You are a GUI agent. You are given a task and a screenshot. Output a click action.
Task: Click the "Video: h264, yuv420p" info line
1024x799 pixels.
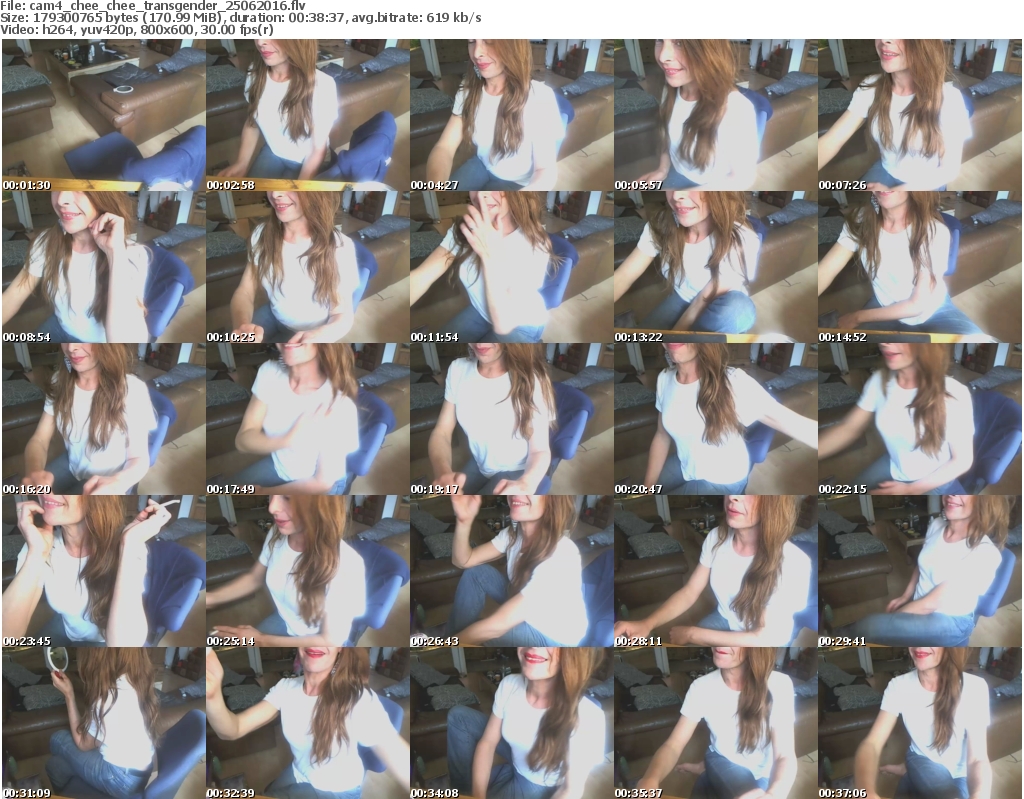137,29
